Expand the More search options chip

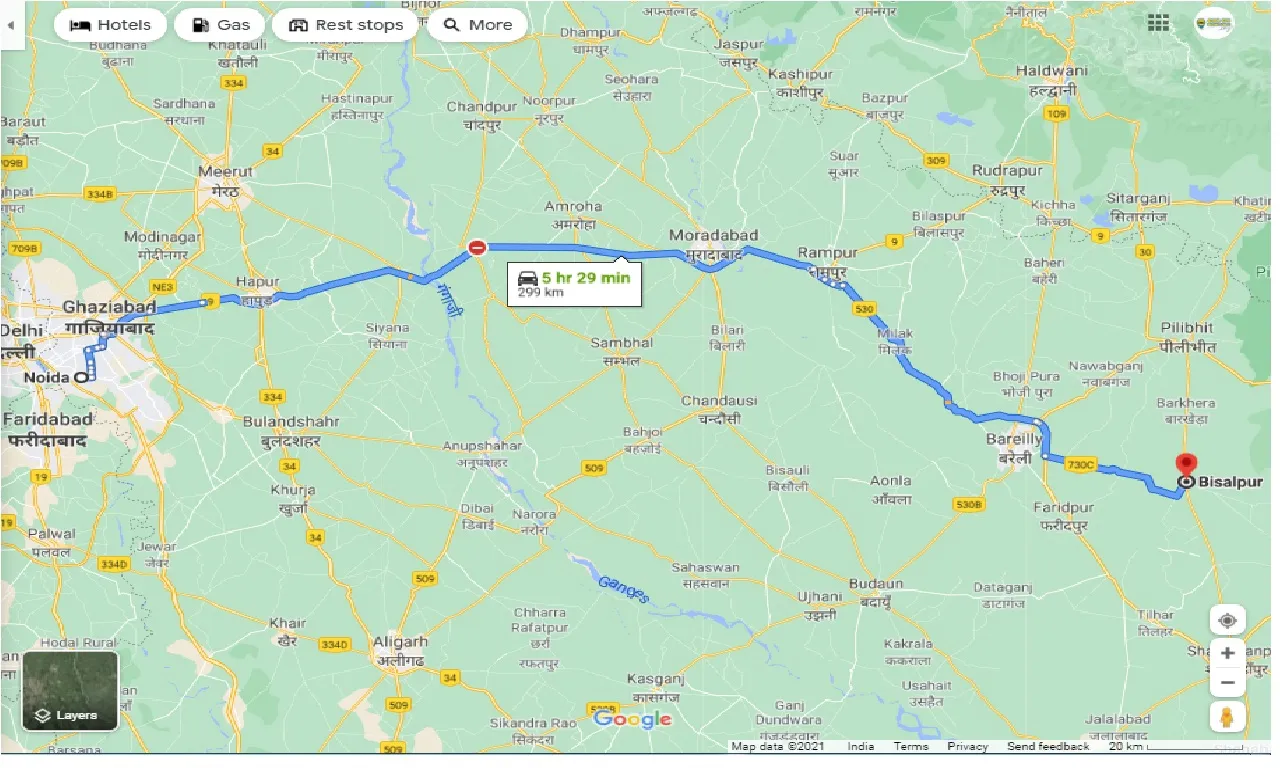pyautogui.click(x=477, y=25)
